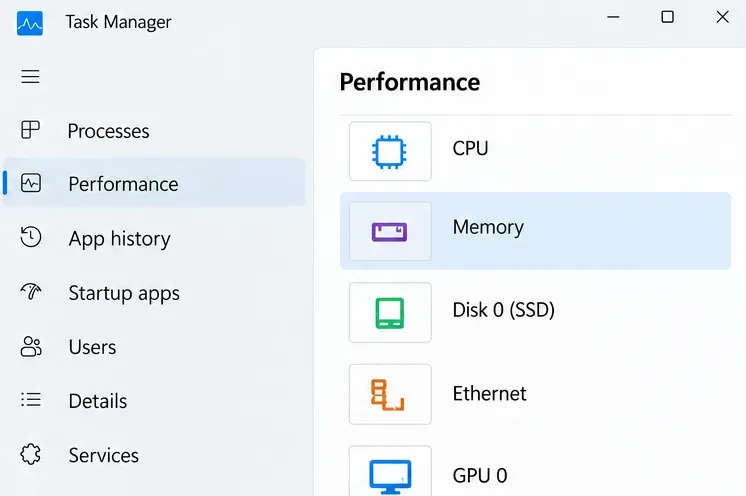Click the Performance heading
746x496 pixels.
coord(410,82)
